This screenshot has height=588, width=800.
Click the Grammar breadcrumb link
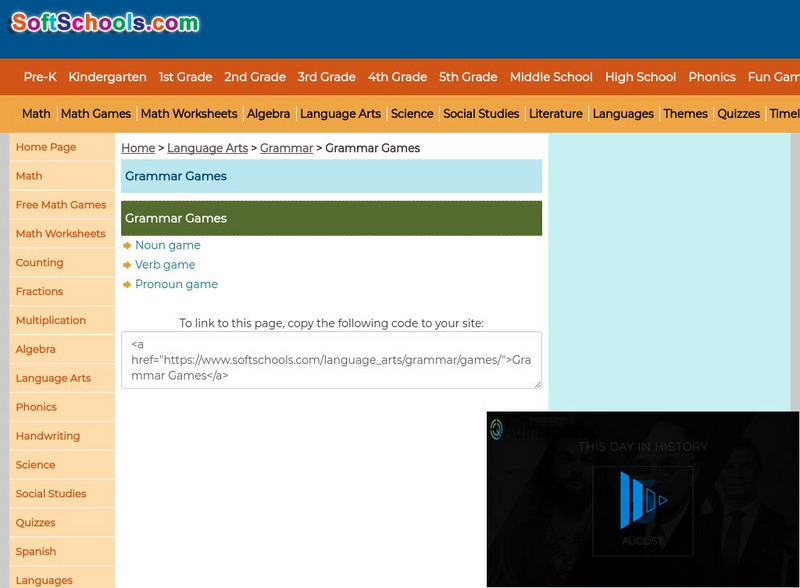(286, 148)
